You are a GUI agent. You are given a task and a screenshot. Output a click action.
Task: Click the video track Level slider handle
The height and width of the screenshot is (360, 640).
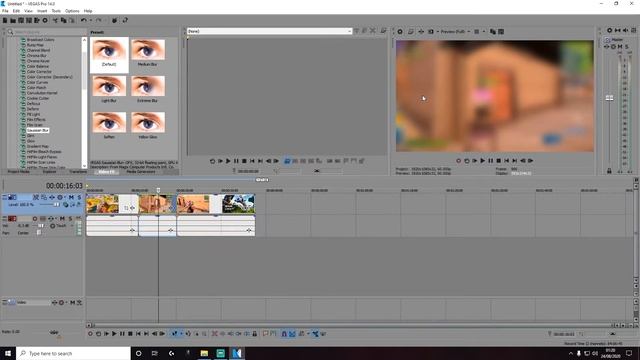[56, 204]
